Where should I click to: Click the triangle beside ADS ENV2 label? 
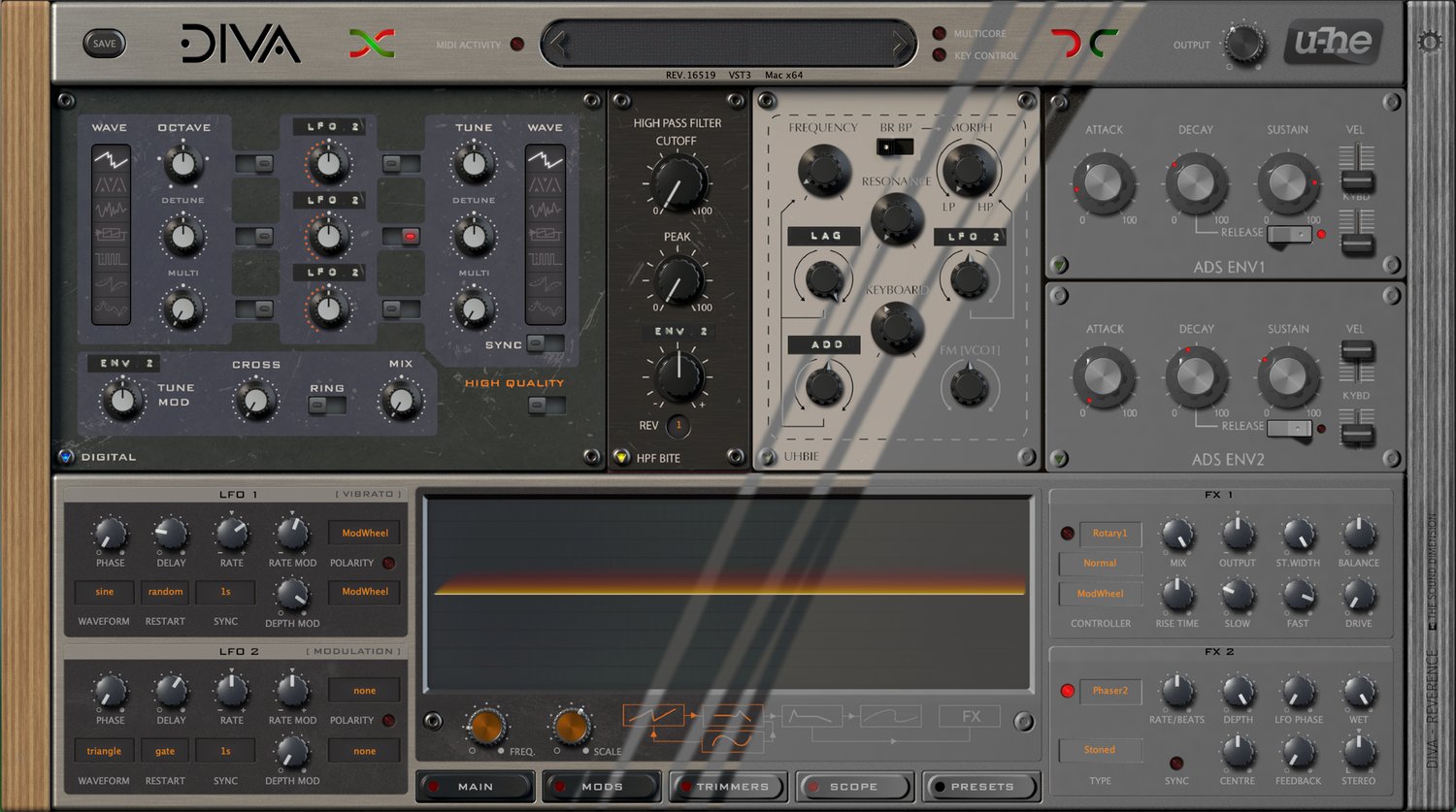[1059, 457]
